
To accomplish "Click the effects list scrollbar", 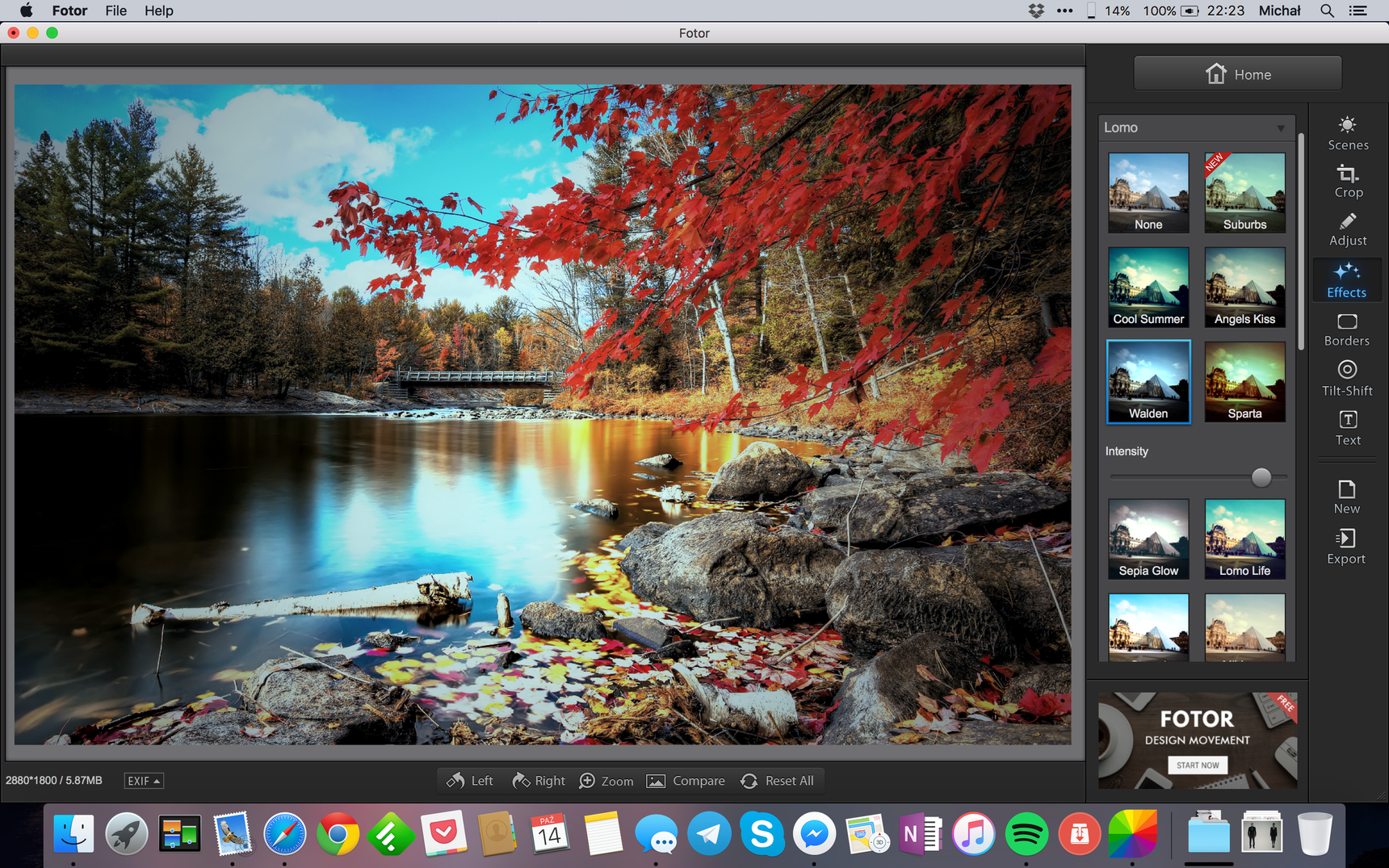I will tap(1301, 242).
